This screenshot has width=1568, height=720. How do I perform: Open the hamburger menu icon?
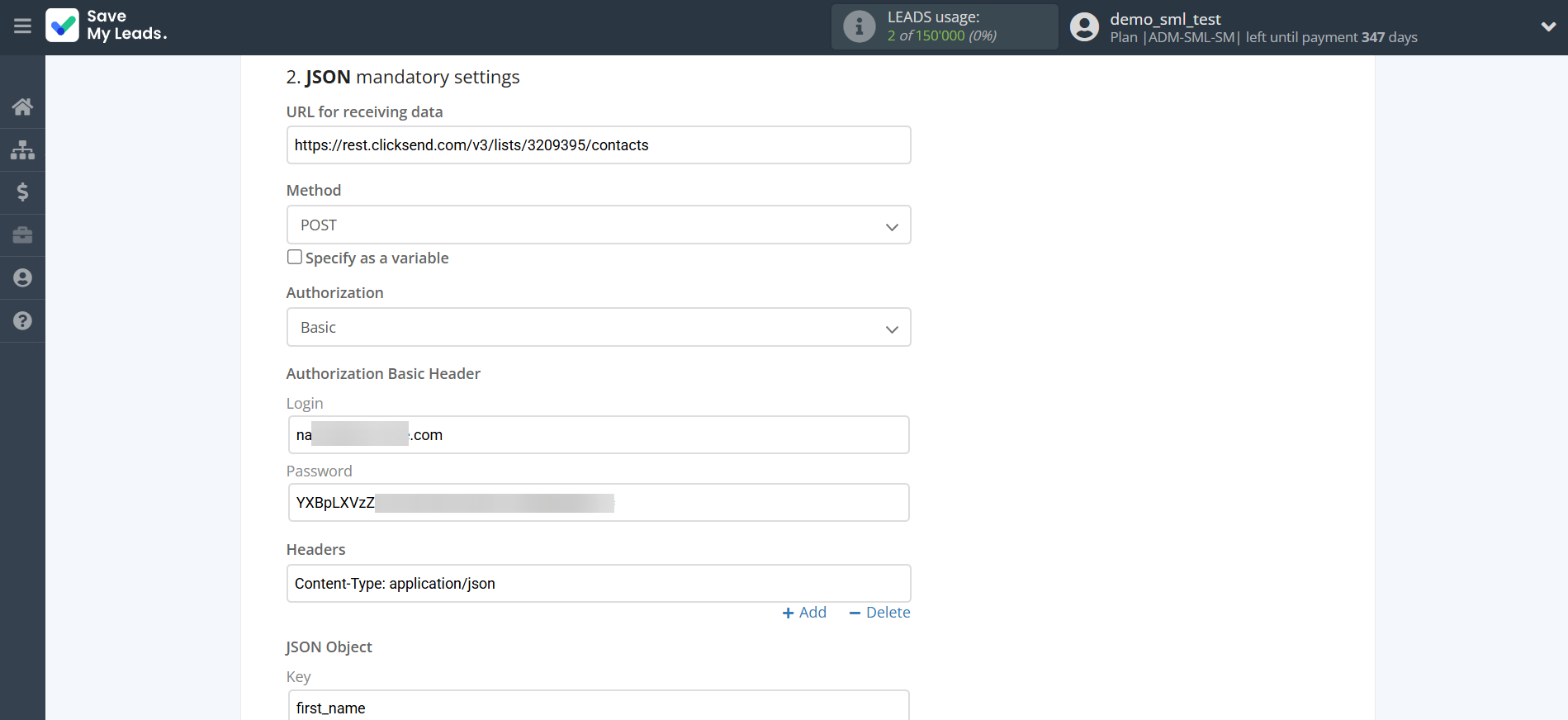tap(22, 26)
